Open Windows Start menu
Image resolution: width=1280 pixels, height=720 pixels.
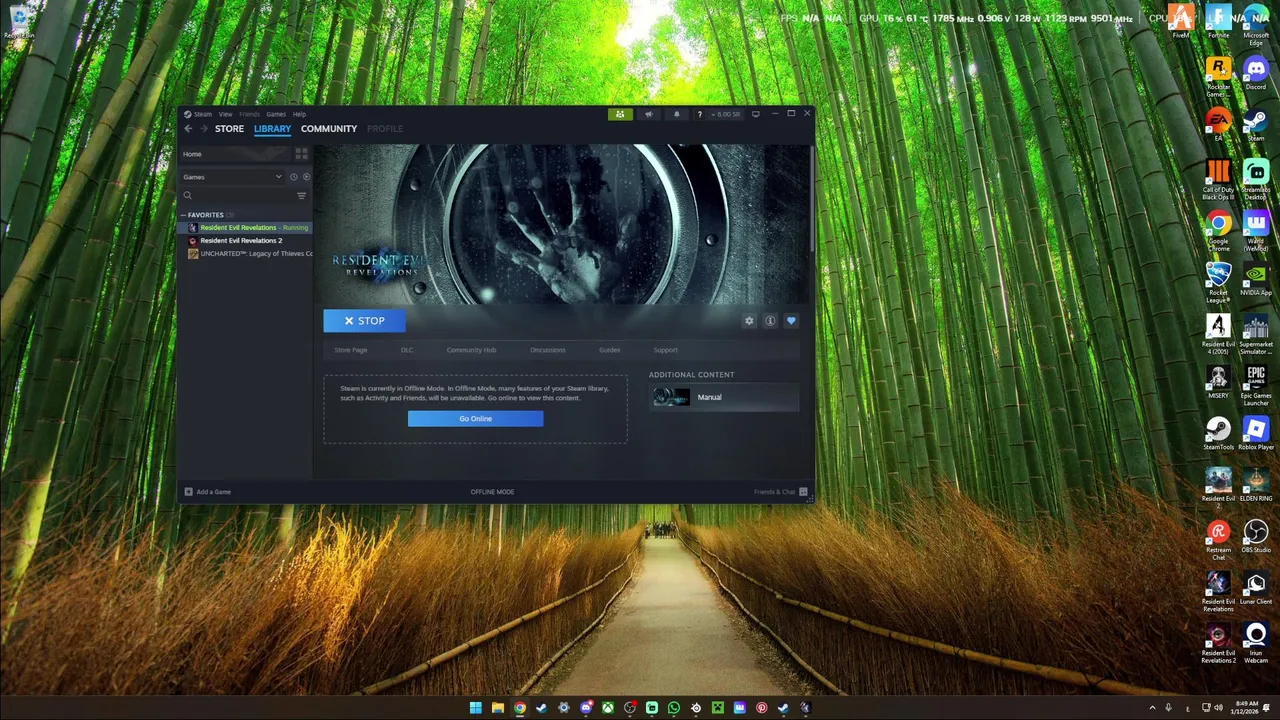coord(476,708)
